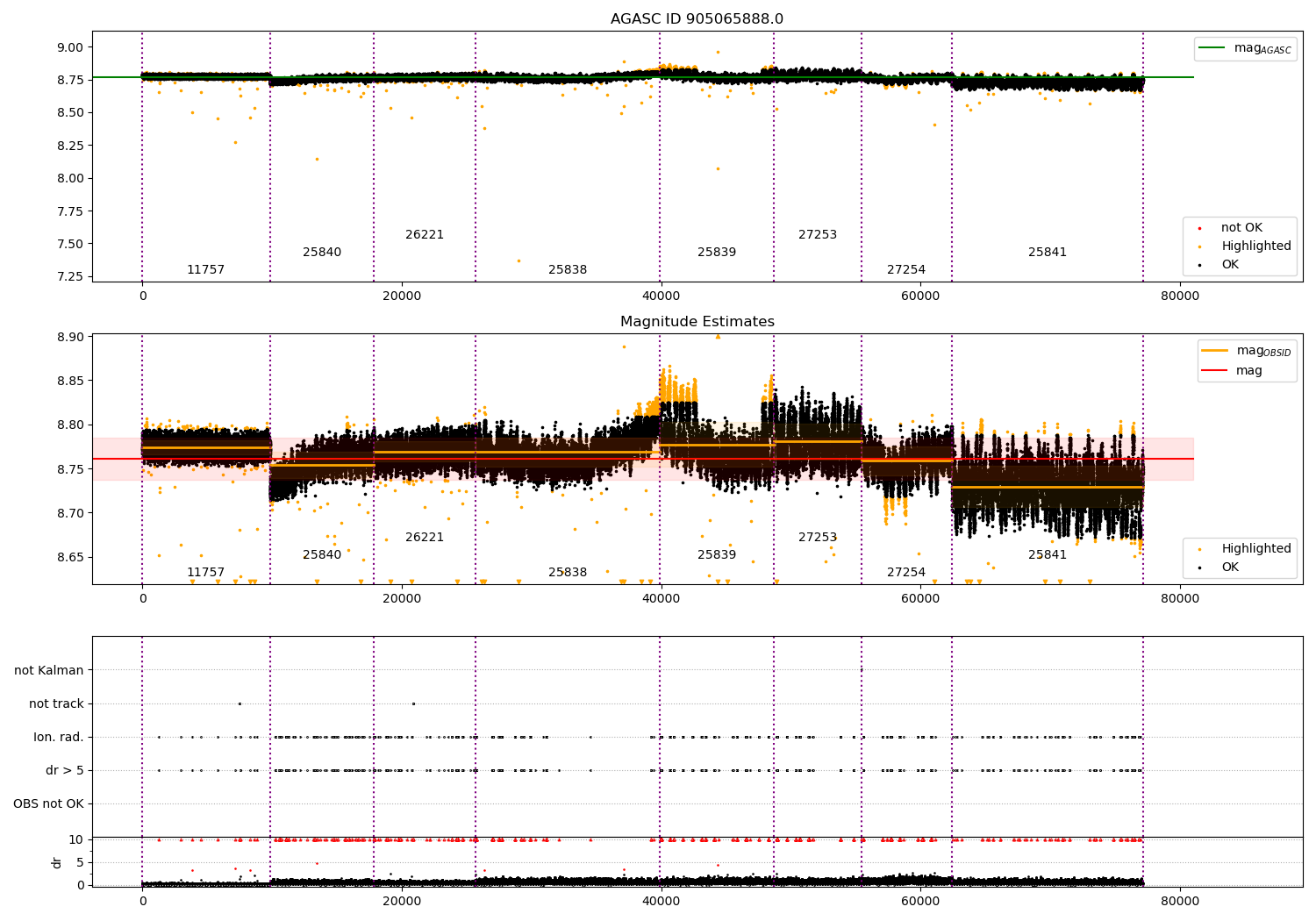The height and width of the screenshot is (921, 1316).
Task: Click y-axis tick 8.90 on middle plot
Action: pyautogui.click(x=69, y=338)
